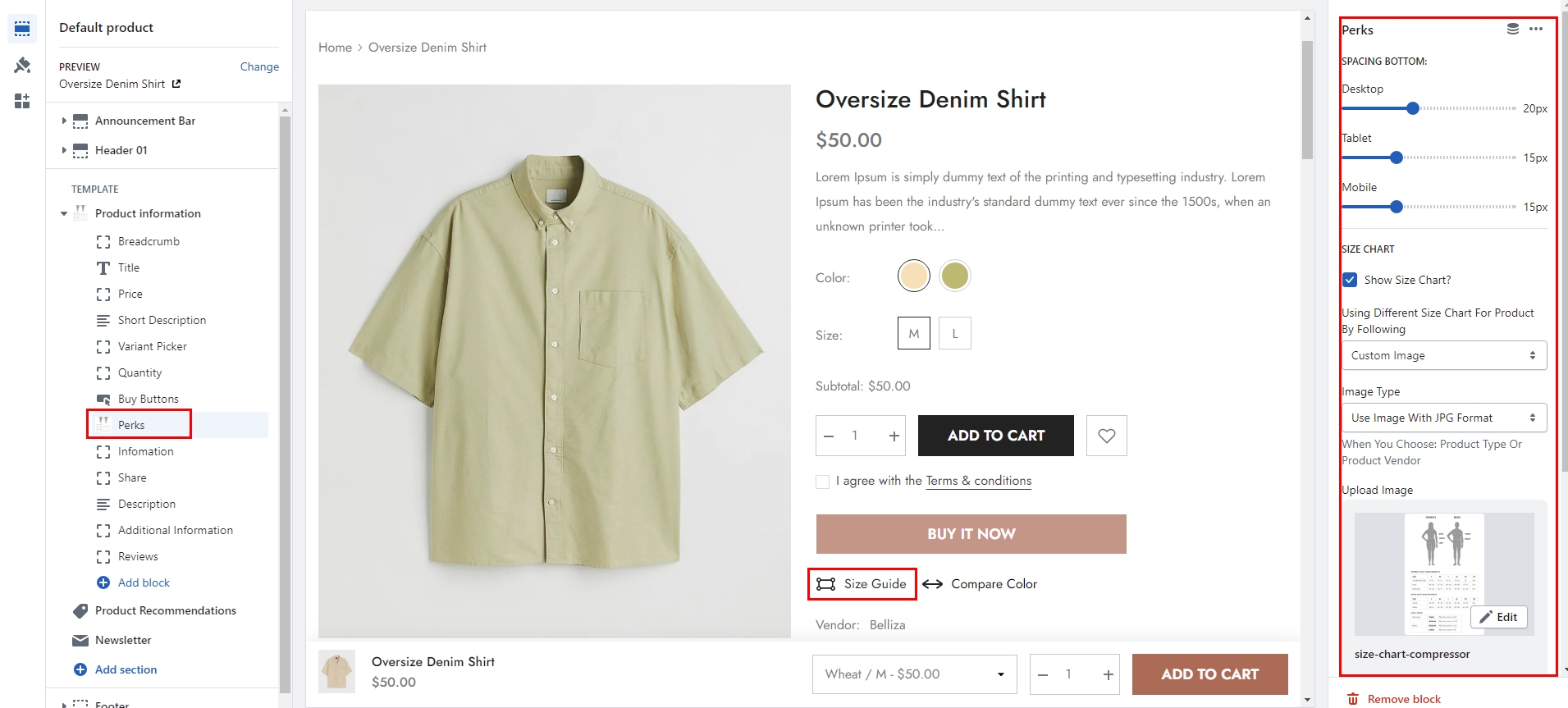Select the Short Description block
This screenshot has width=1568, height=708.
click(162, 320)
